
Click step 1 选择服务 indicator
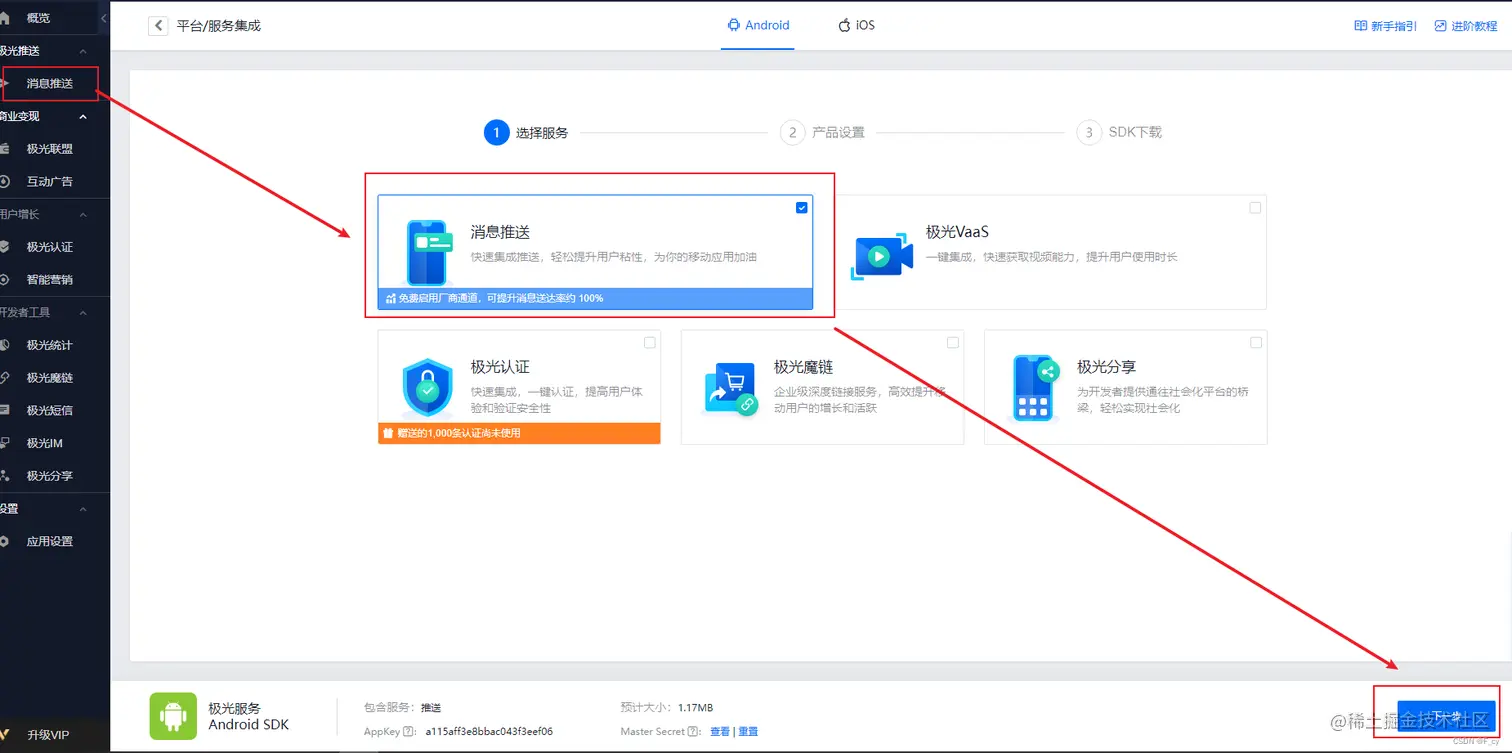(x=526, y=132)
